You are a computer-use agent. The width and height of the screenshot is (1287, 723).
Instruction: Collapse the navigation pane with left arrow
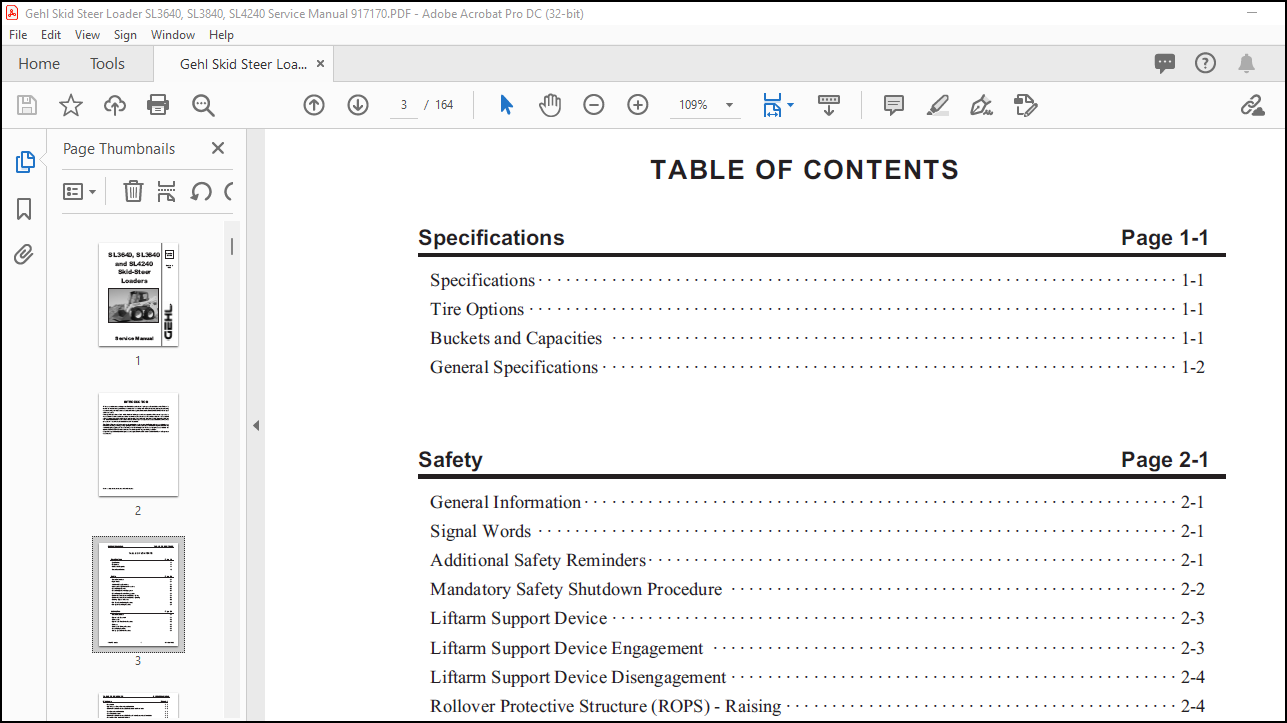pyautogui.click(x=256, y=425)
